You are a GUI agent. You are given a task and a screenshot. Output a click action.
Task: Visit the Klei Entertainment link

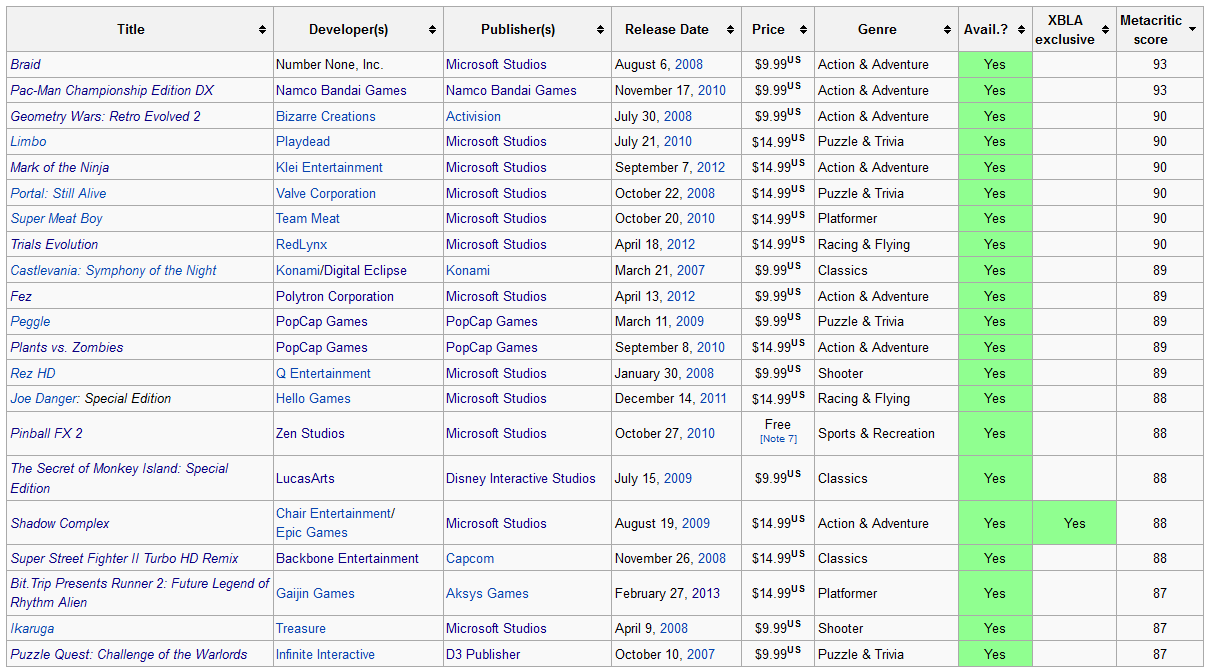coord(329,168)
